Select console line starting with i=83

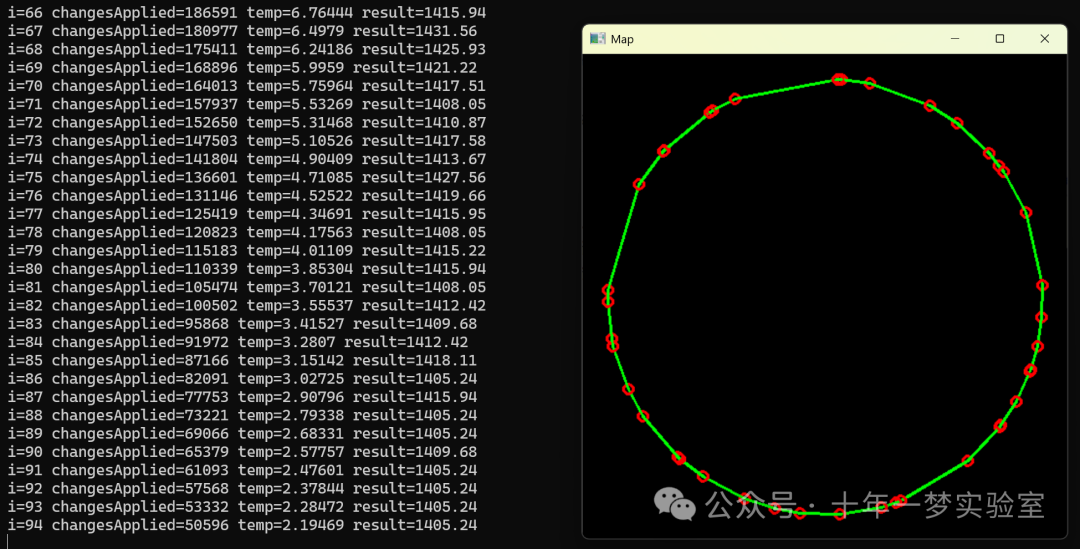242,324
